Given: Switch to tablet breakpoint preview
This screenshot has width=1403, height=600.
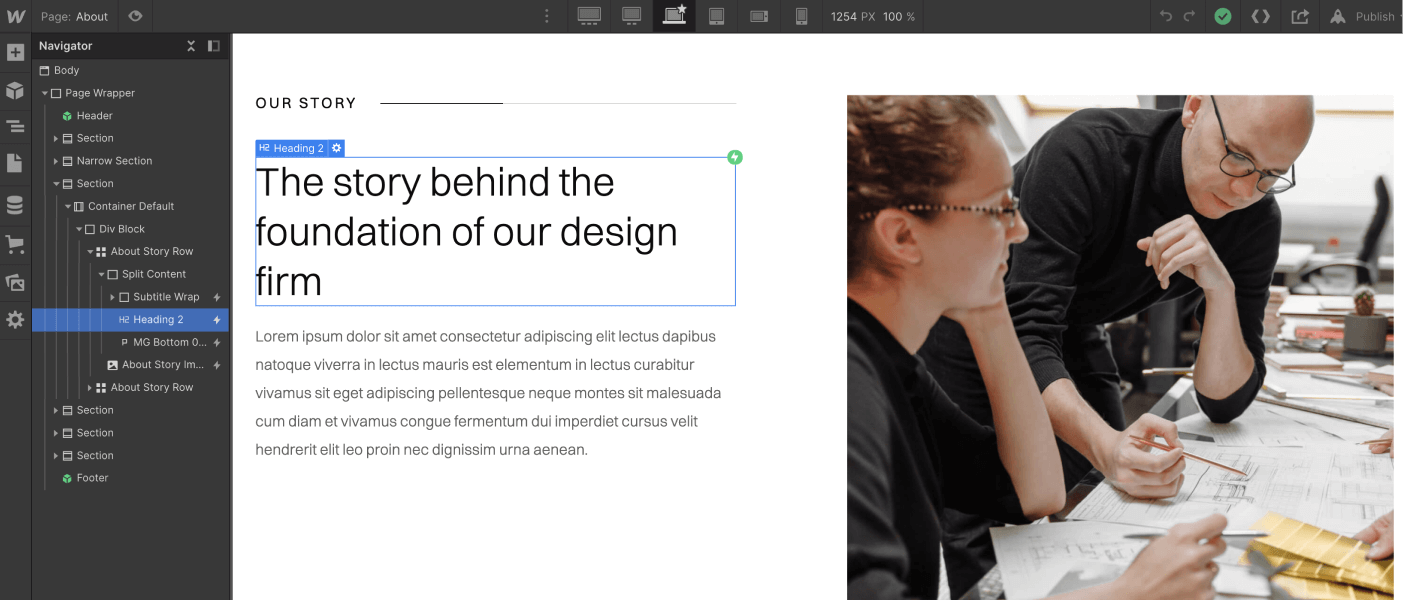Looking at the screenshot, I should click(x=716, y=16).
